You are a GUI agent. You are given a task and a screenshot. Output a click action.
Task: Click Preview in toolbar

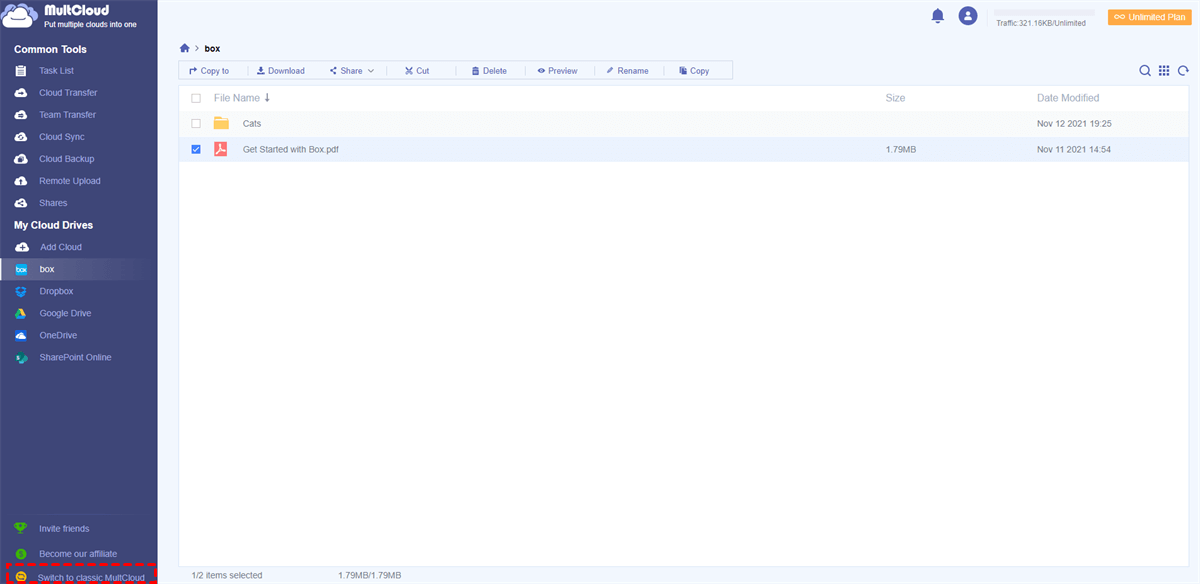pos(557,71)
